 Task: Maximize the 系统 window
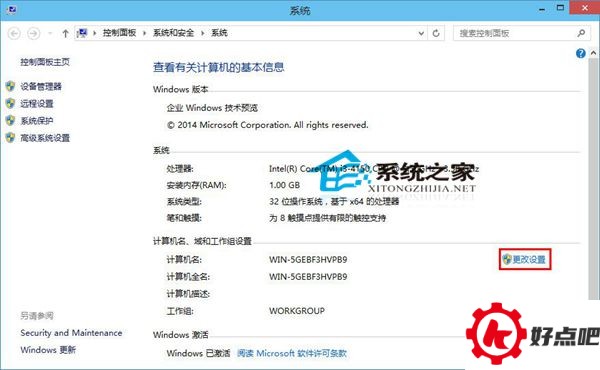(x=560, y=8)
